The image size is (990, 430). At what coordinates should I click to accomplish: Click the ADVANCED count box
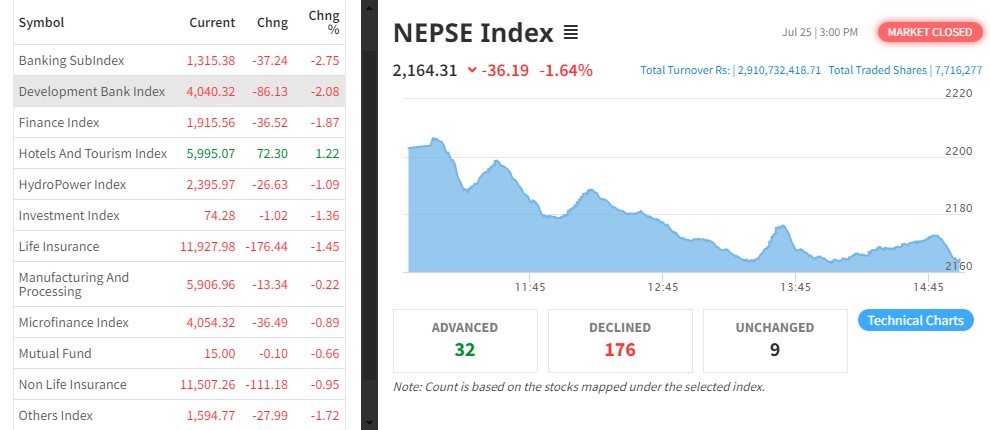[465, 340]
